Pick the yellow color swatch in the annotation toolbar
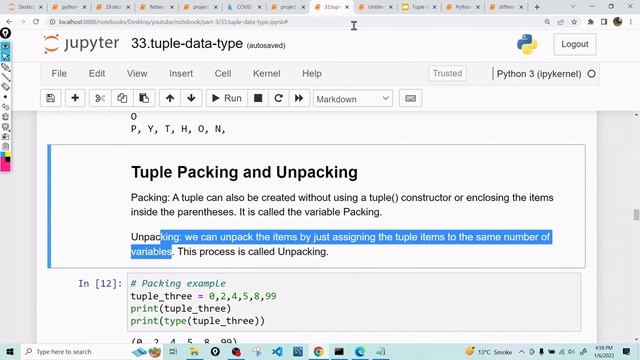This screenshot has height=360, width=640. pos(8,155)
